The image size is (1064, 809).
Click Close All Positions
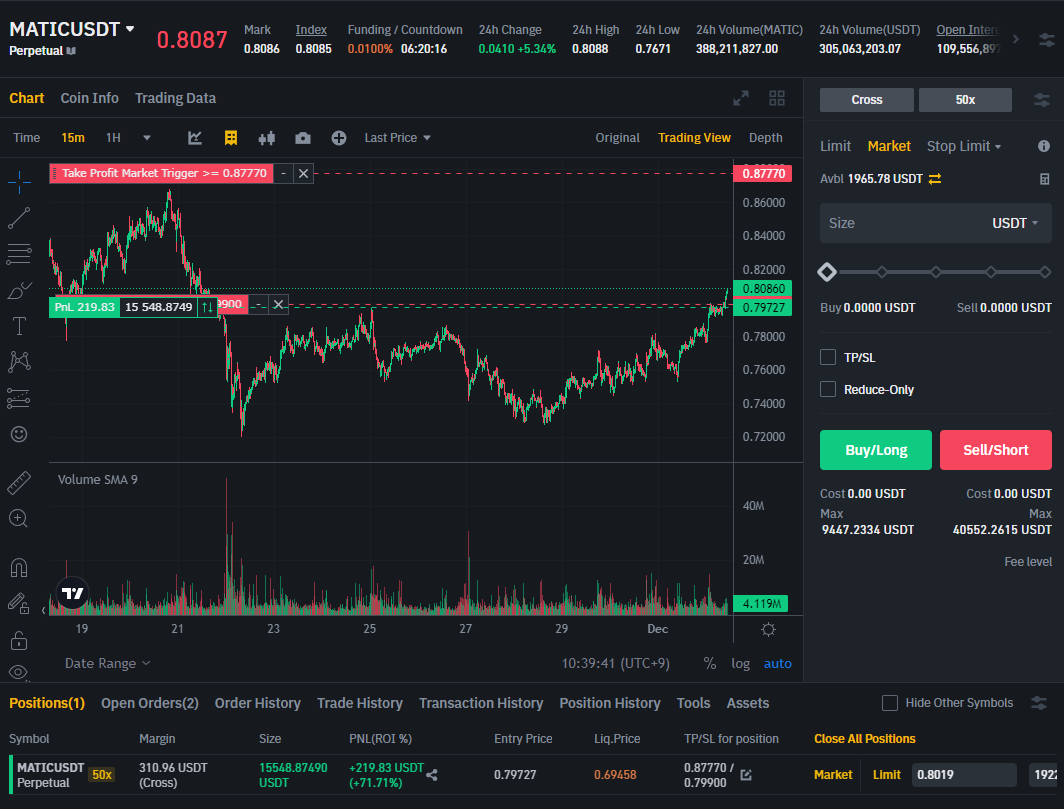864,738
